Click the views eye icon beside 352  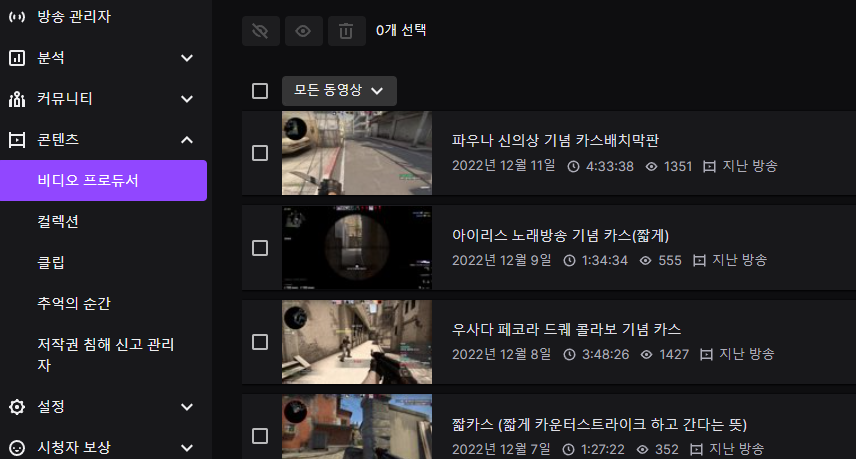pyautogui.click(x=643, y=449)
